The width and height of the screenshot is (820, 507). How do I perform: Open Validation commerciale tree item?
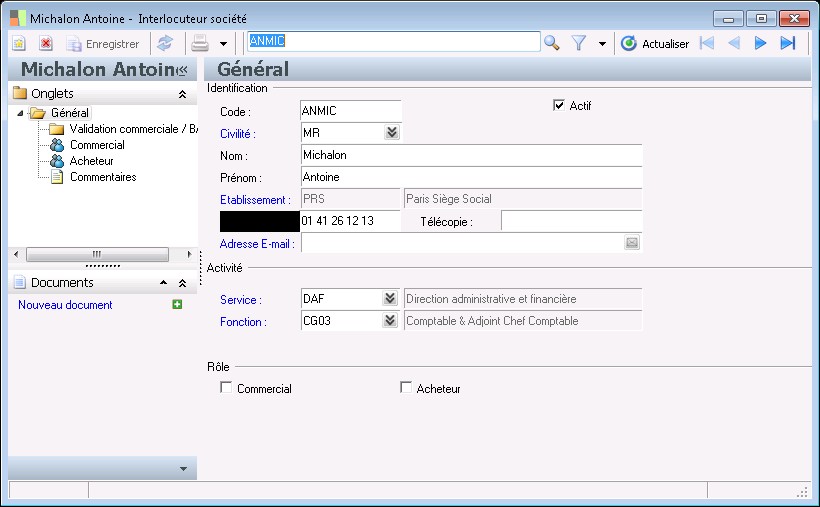[x=127, y=129]
